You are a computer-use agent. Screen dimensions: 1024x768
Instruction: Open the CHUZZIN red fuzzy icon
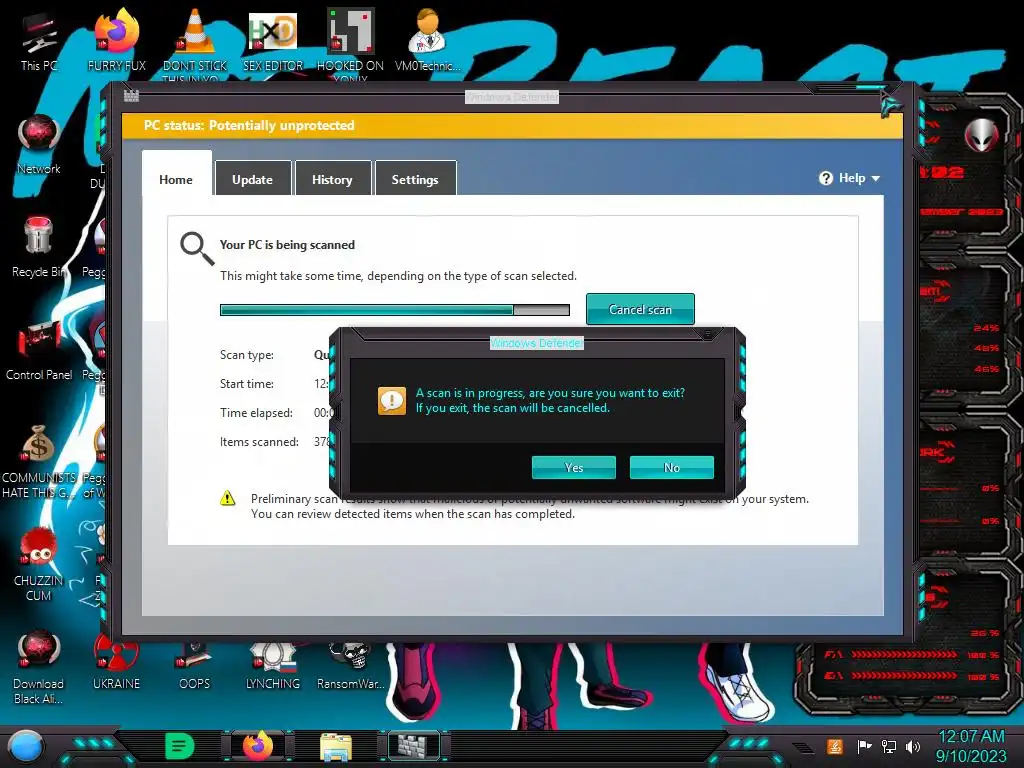39,564
